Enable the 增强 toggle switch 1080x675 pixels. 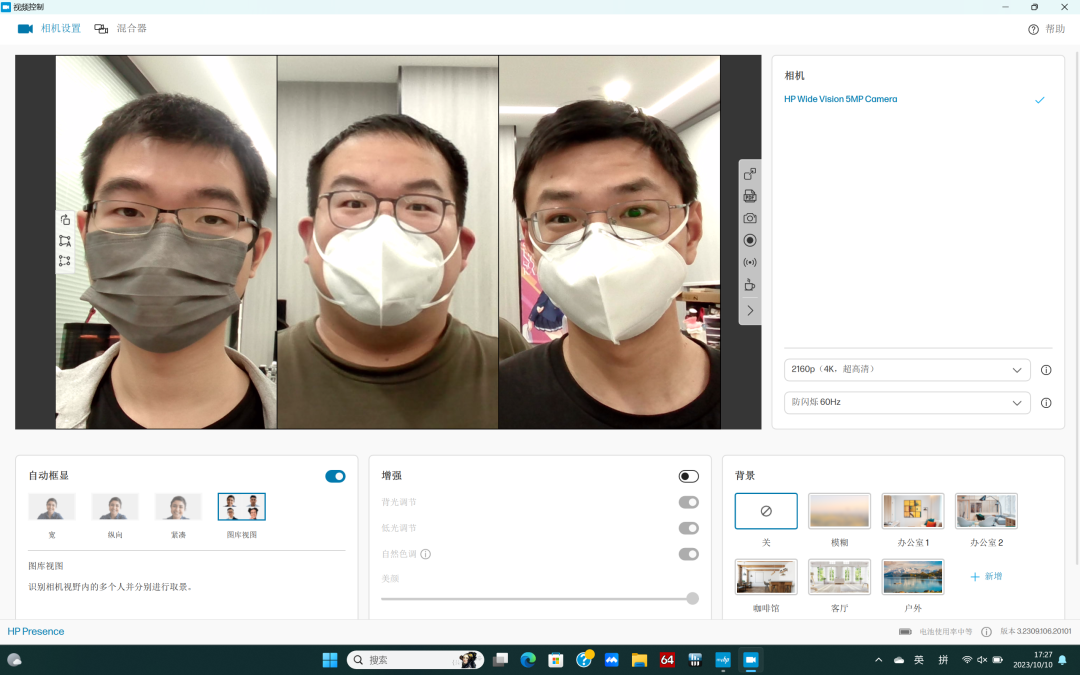click(x=688, y=476)
